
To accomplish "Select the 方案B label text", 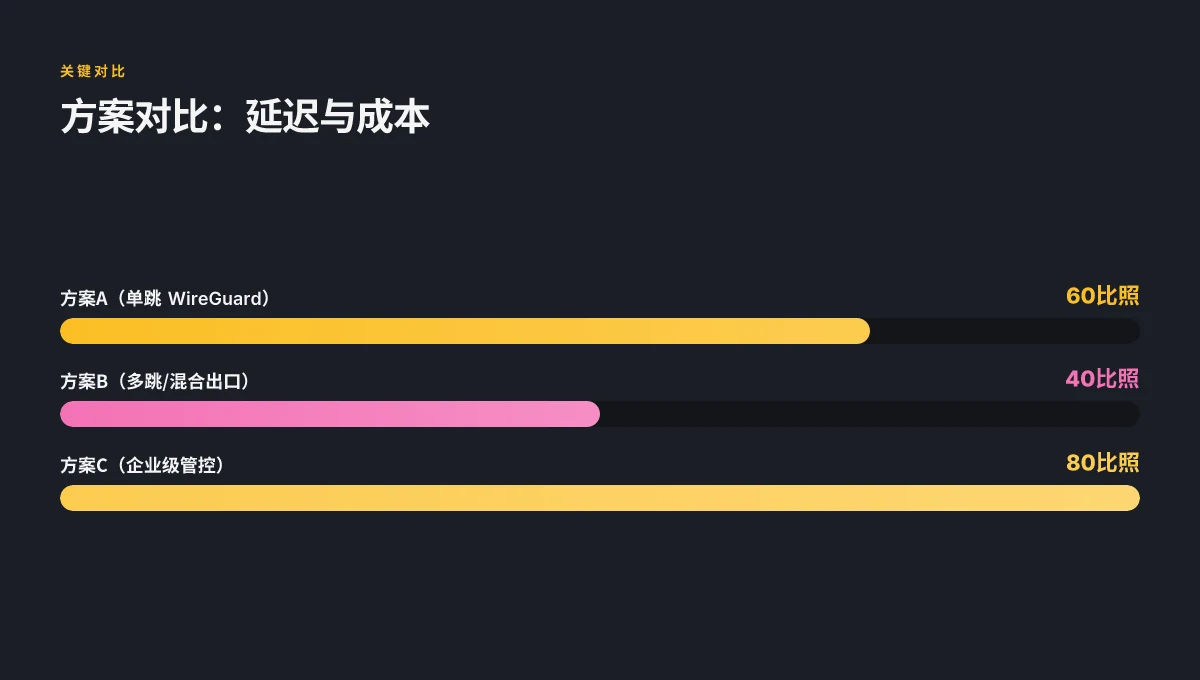I will coord(155,381).
